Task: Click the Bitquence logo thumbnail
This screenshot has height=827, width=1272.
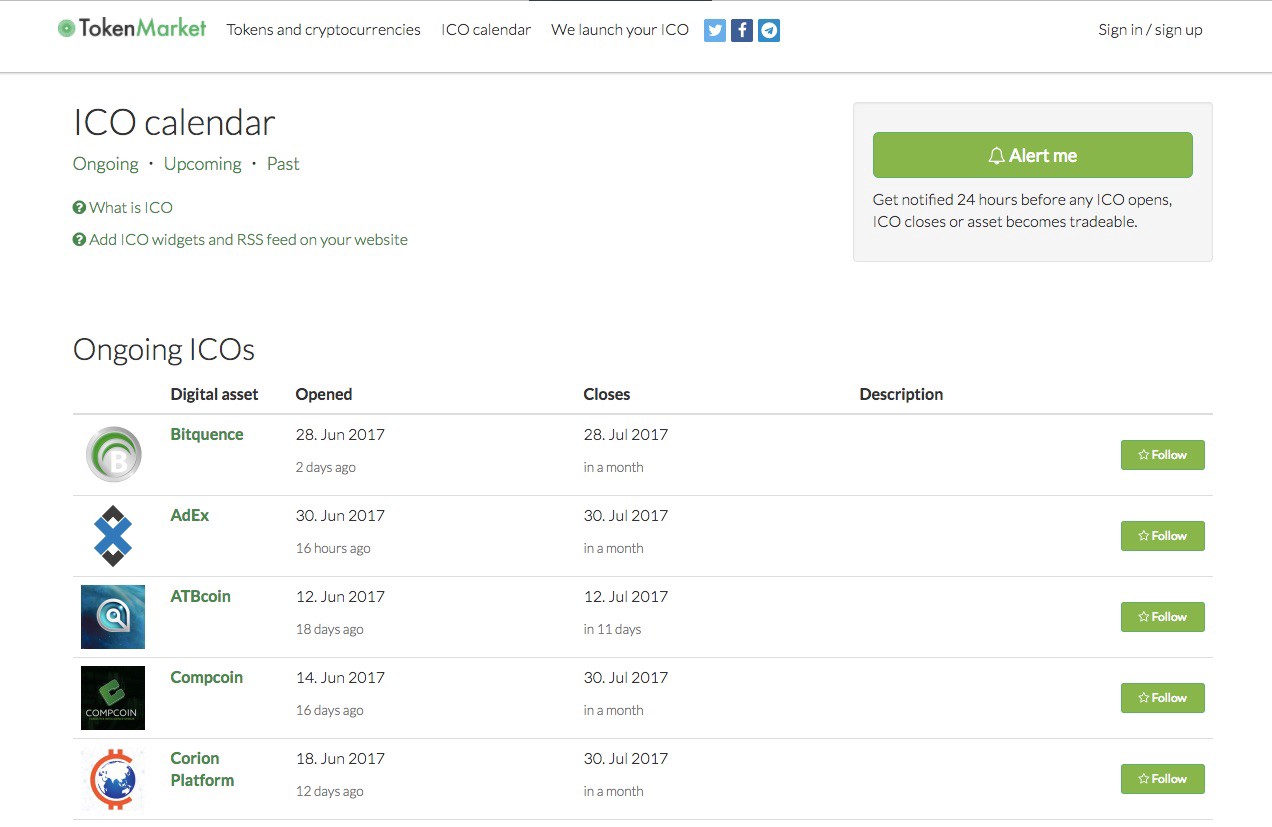Action: (113, 455)
